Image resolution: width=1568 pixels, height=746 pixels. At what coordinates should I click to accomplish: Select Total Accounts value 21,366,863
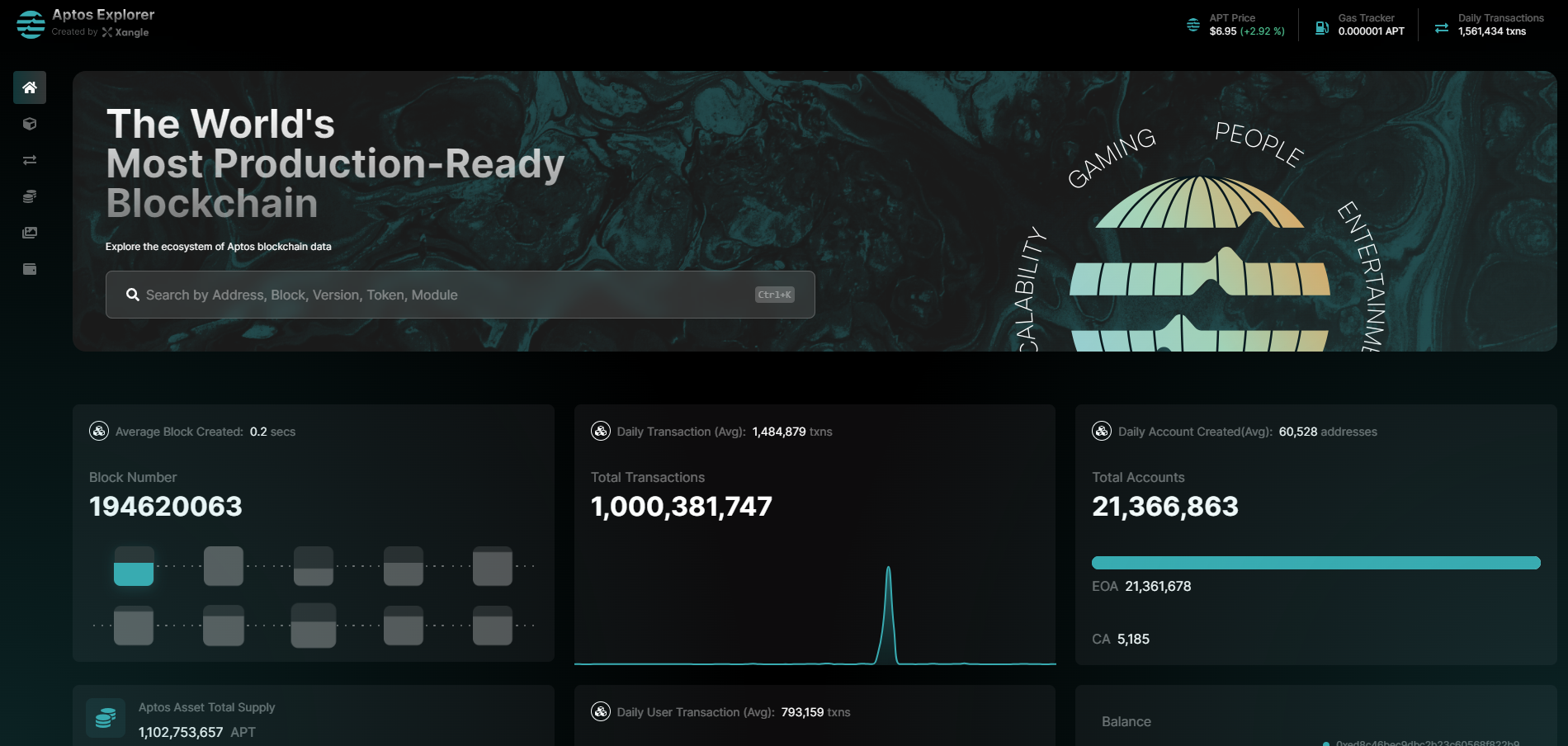tap(1165, 506)
